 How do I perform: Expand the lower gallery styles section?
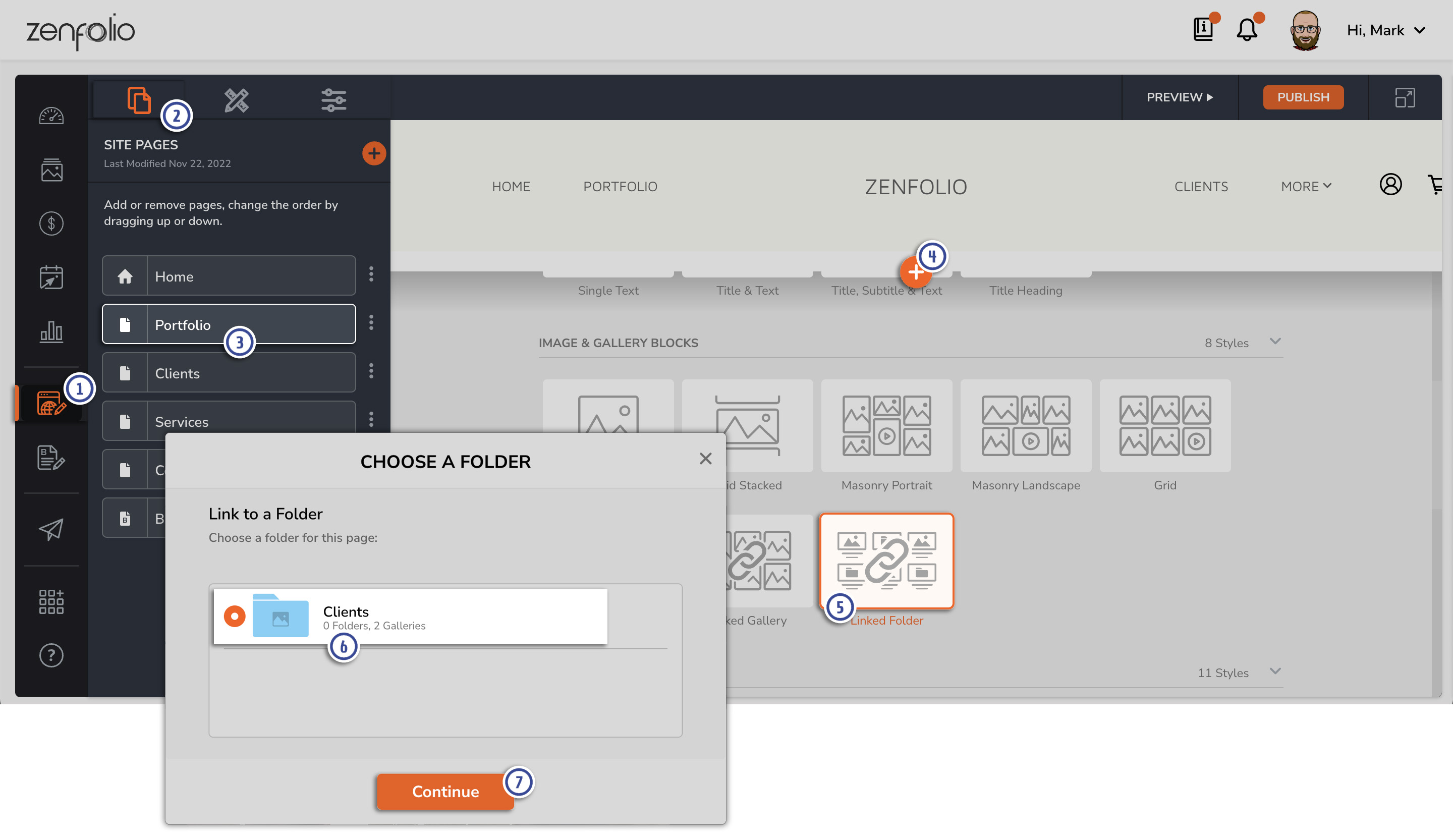pos(1276,671)
